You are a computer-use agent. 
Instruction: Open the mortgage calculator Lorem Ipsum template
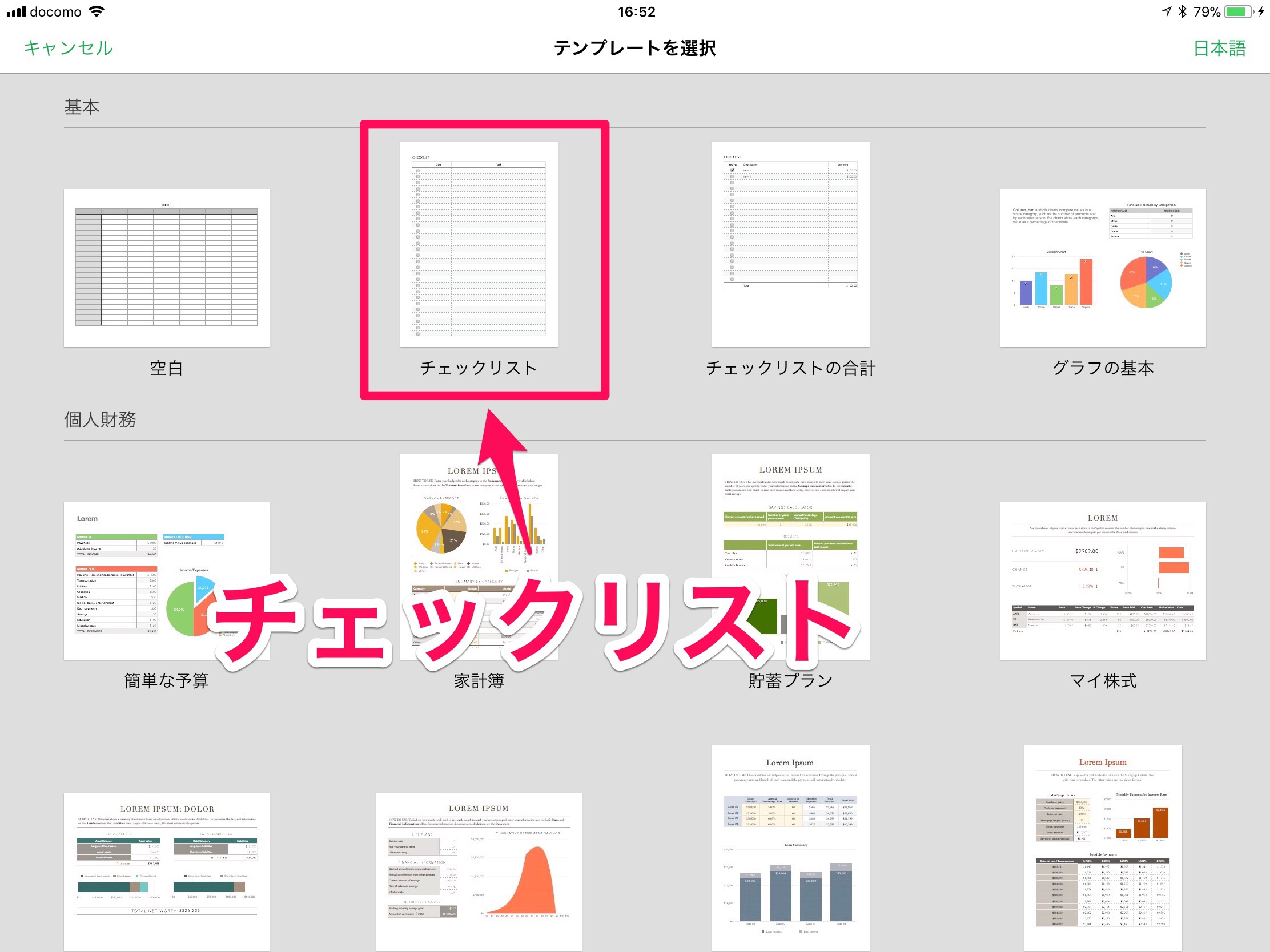coord(1103,848)
